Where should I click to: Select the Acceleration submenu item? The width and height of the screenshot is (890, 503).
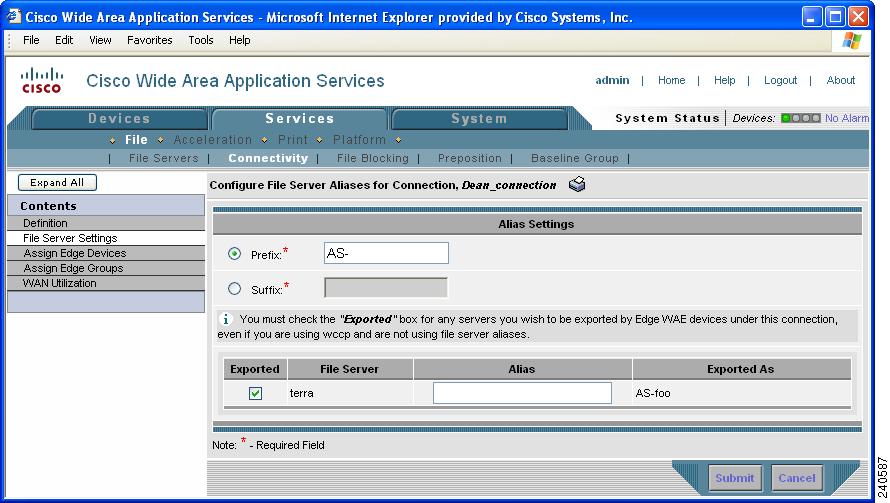[x=213, y=140]
